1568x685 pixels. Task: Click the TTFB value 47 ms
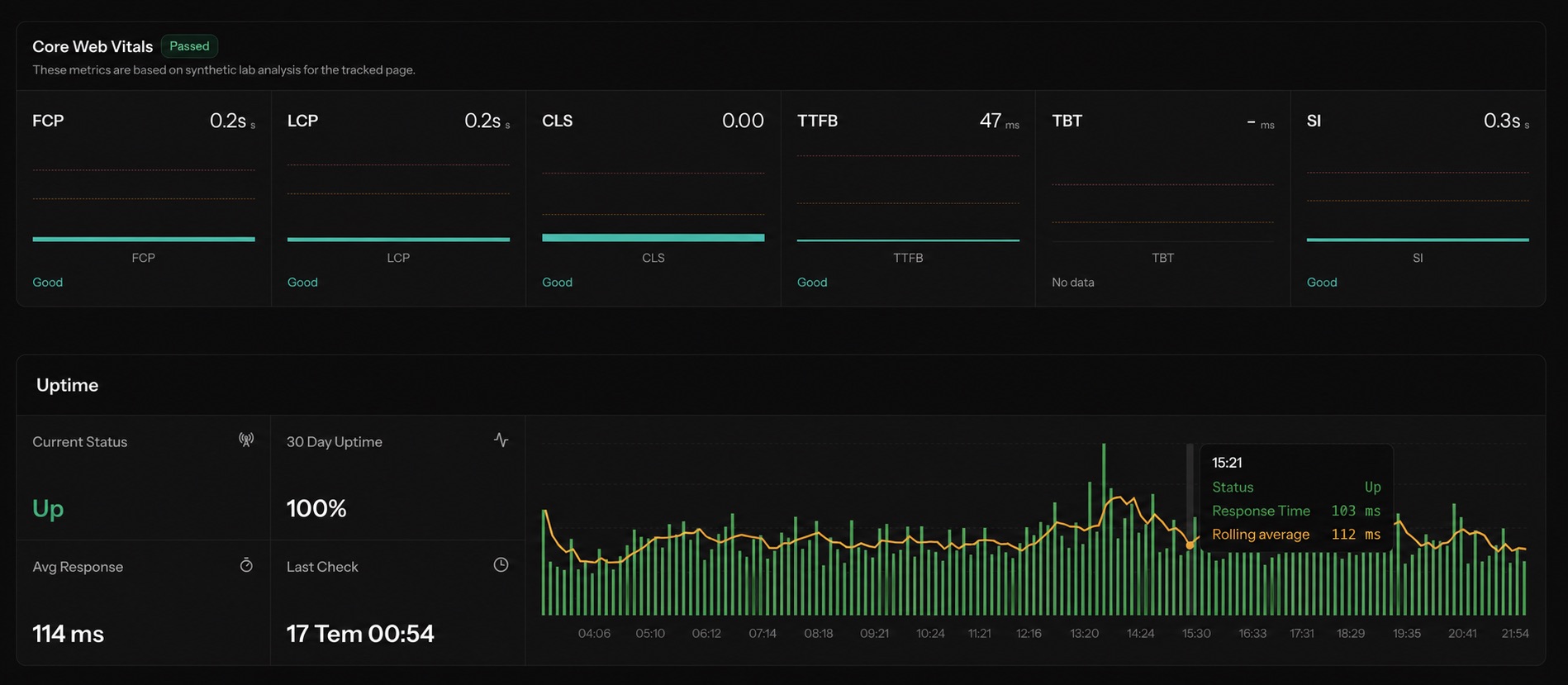click(999, 121)
